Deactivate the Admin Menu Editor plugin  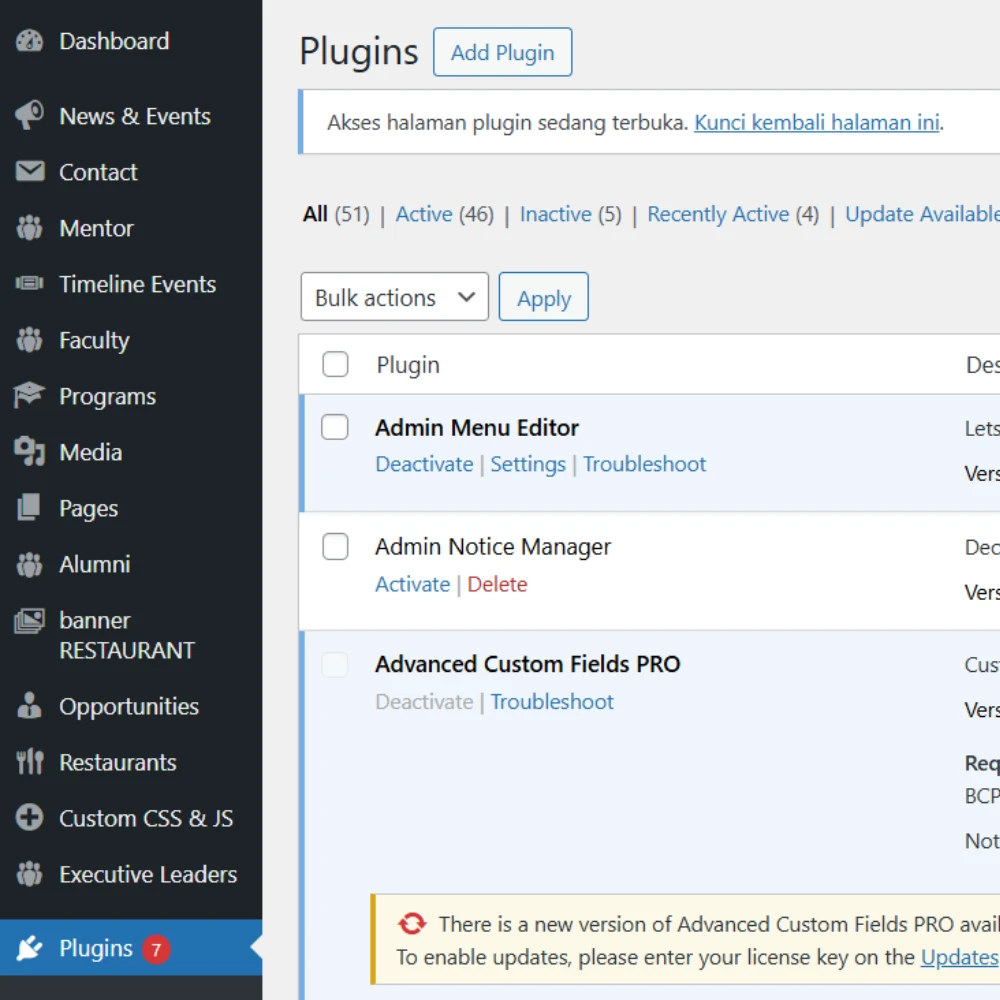click(424, 464)
